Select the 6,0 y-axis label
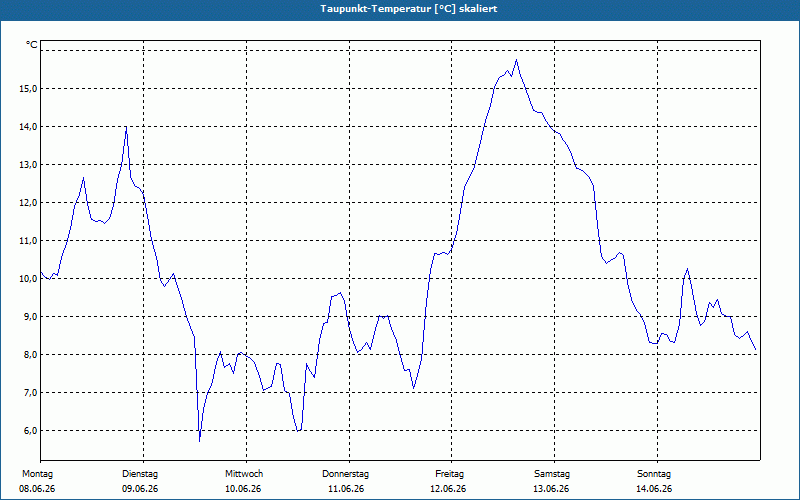The width and height of the screenshot is (800, 500). (28, 431)
